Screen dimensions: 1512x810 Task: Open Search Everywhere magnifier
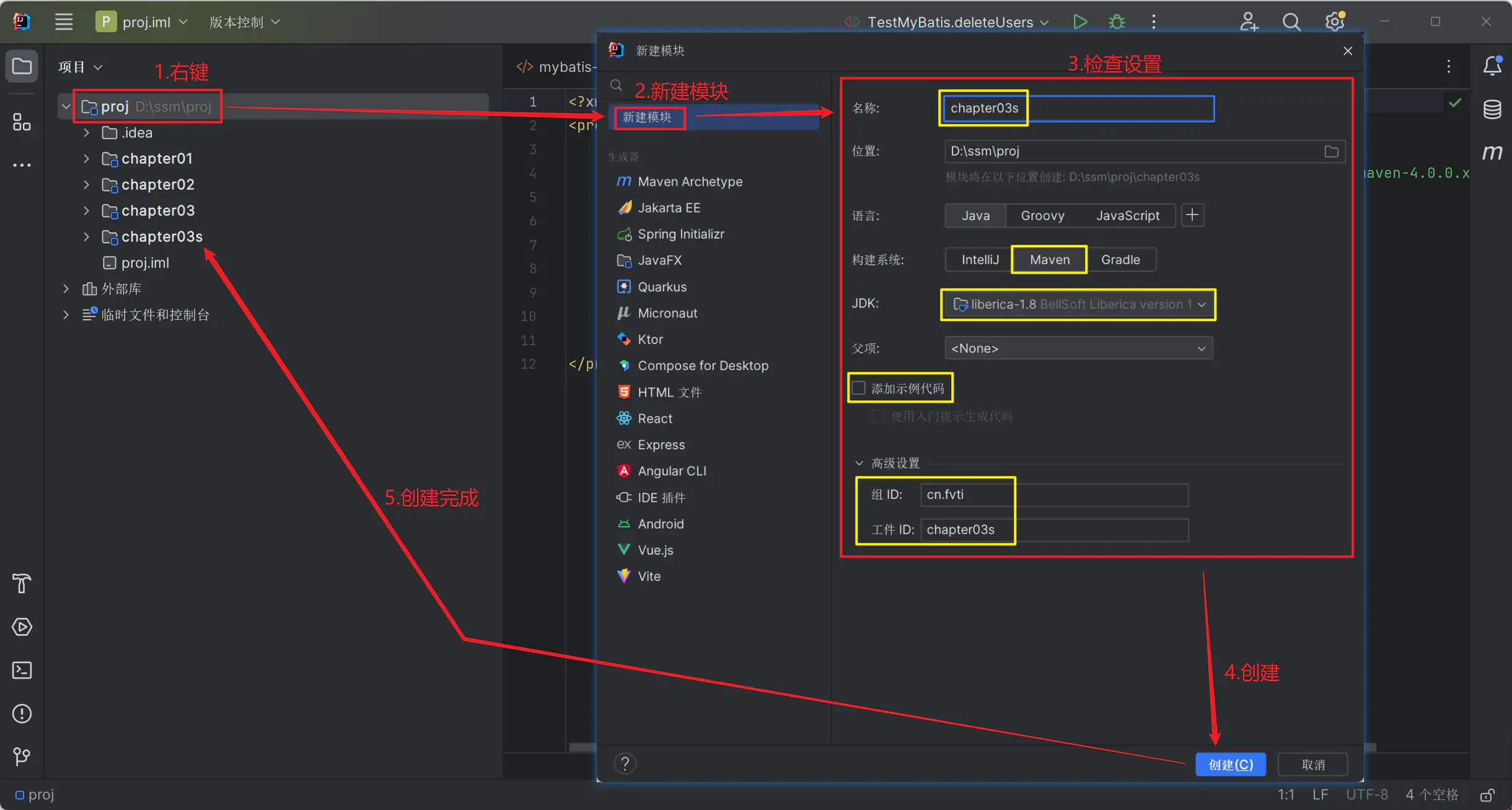point(1291,22)
